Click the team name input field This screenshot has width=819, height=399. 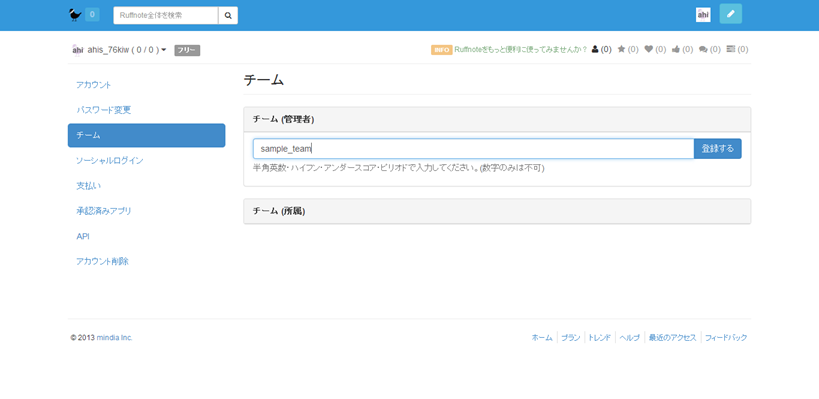[x=473, y=148]
